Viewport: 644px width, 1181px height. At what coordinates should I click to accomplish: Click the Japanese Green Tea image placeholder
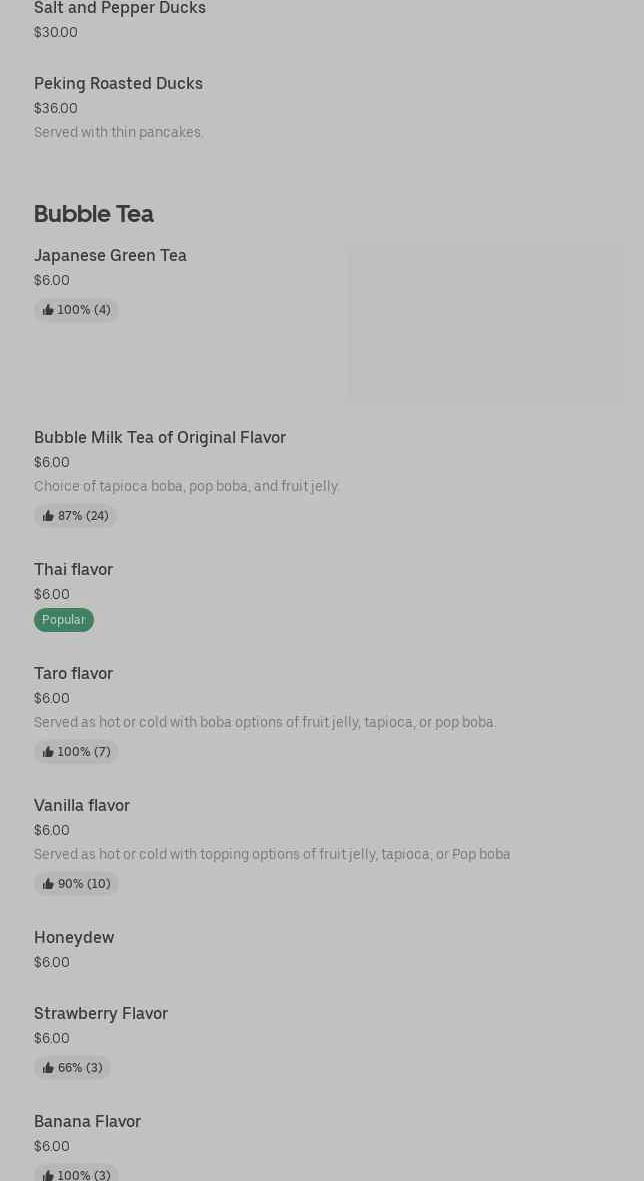coord(486,324)
